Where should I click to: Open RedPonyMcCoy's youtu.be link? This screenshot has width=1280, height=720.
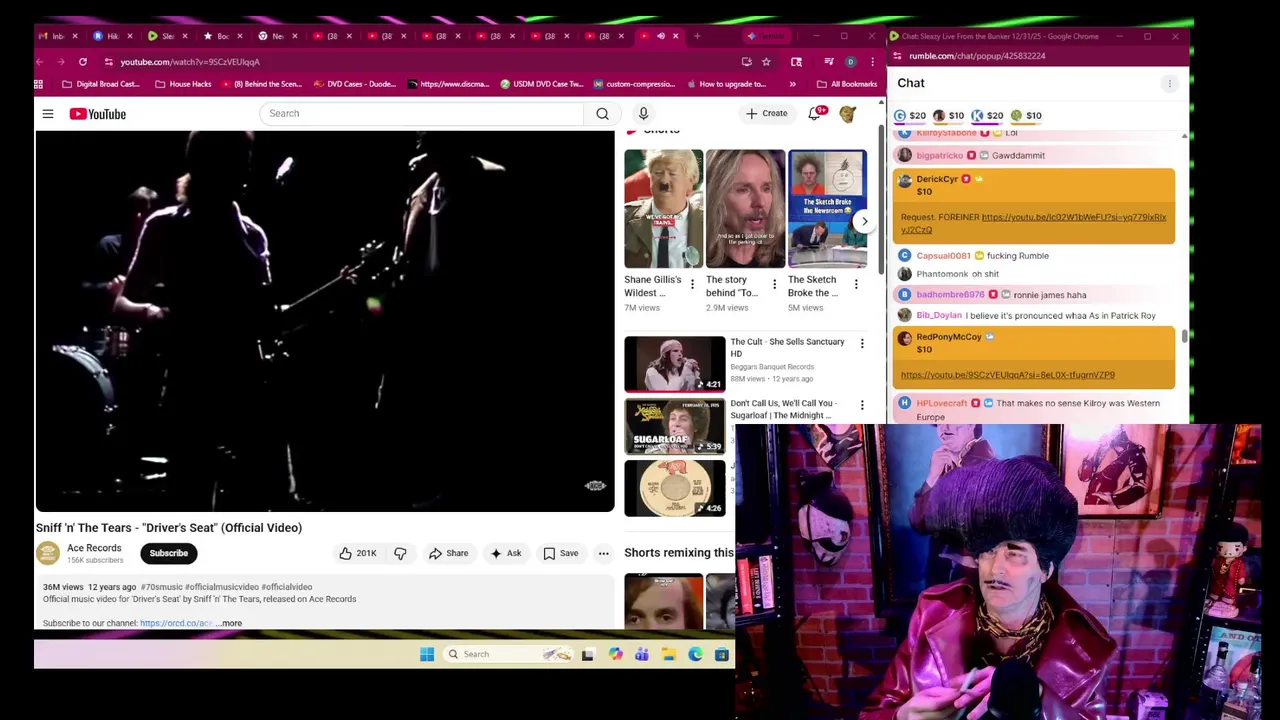point(1007,375)
